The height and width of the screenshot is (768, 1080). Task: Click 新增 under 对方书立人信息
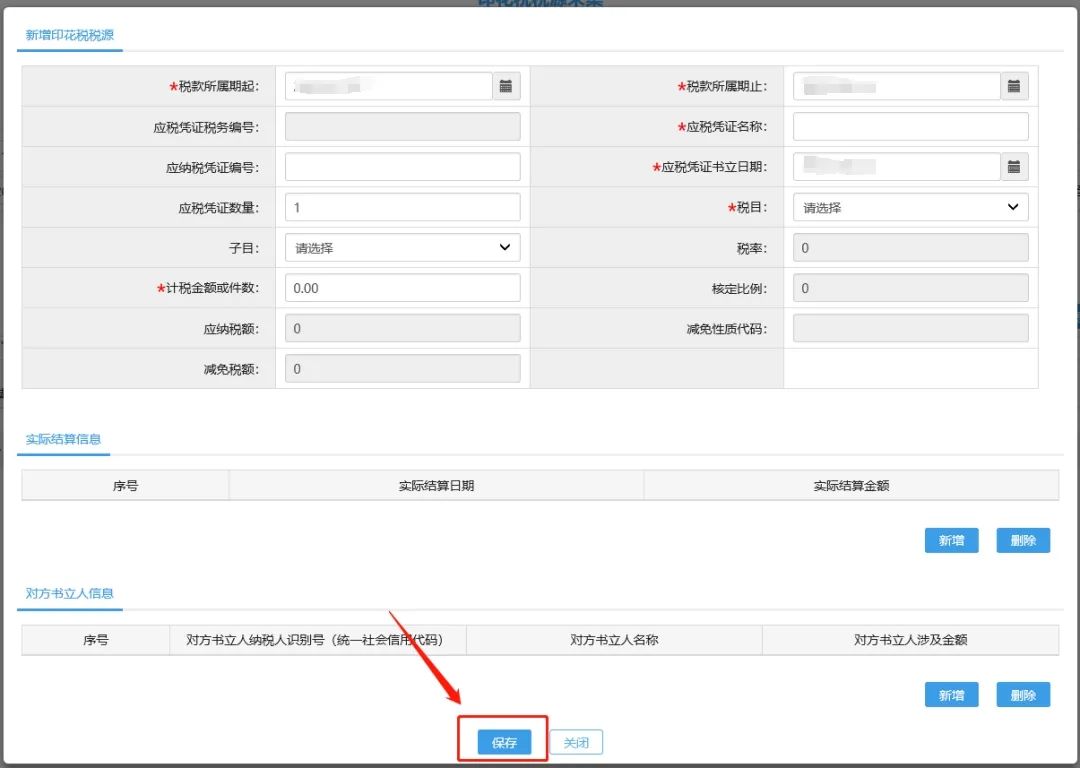(x=951, y=695)
